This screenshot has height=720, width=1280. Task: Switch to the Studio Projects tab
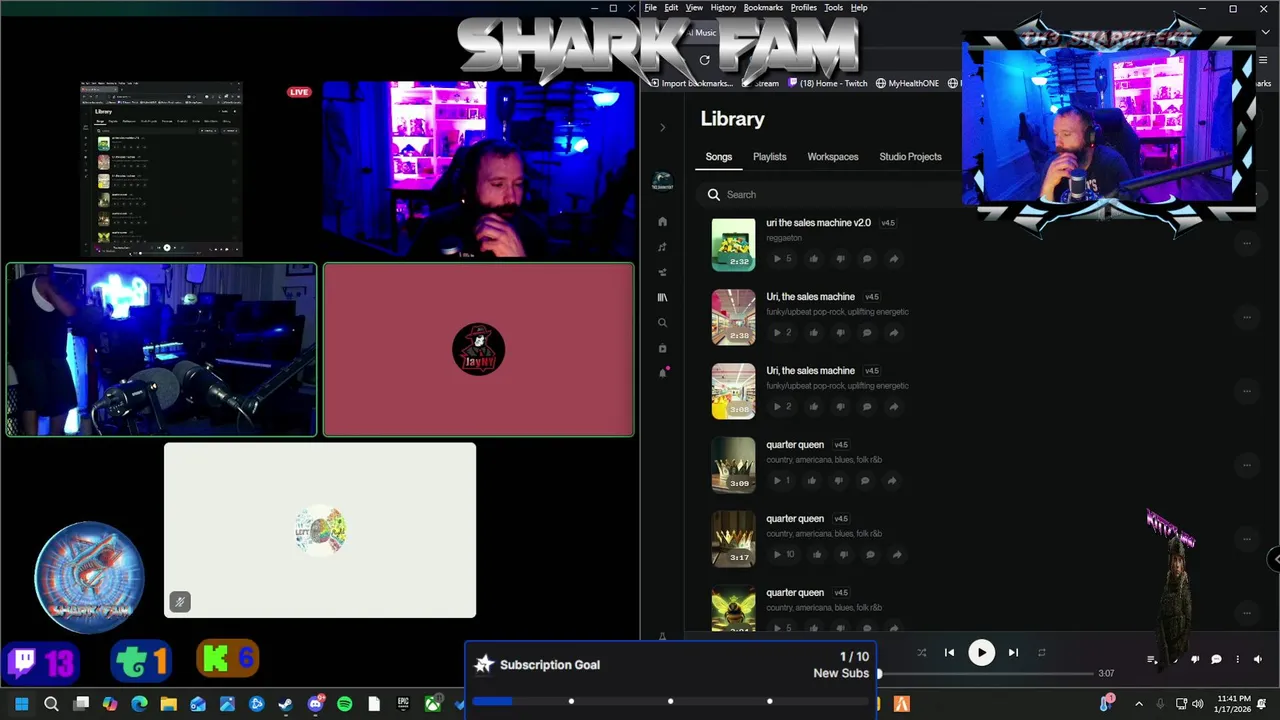[910, 157]
